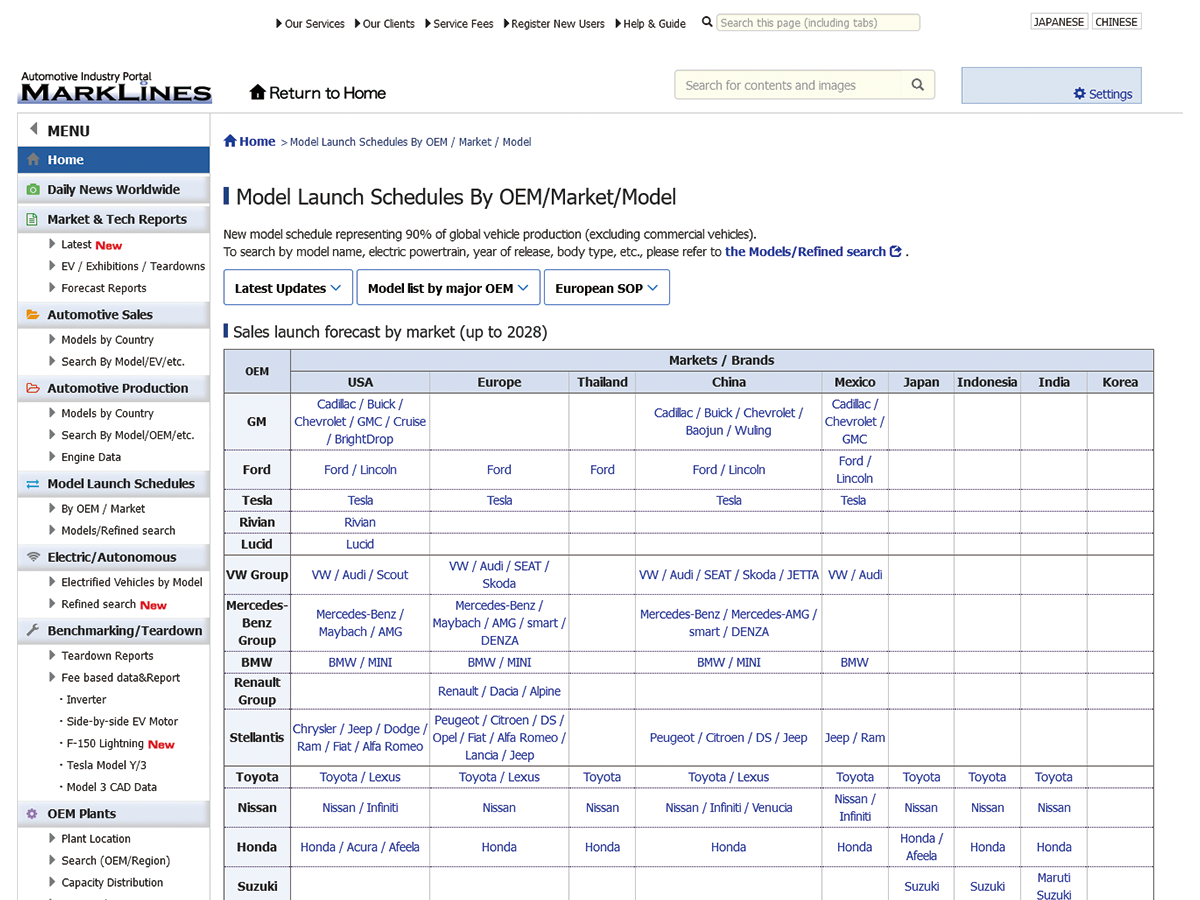The width and height of the screenshot is (1200, 900).
Task: Open Capacity Distribution in sidebar
Action: (x=112, y=883)
